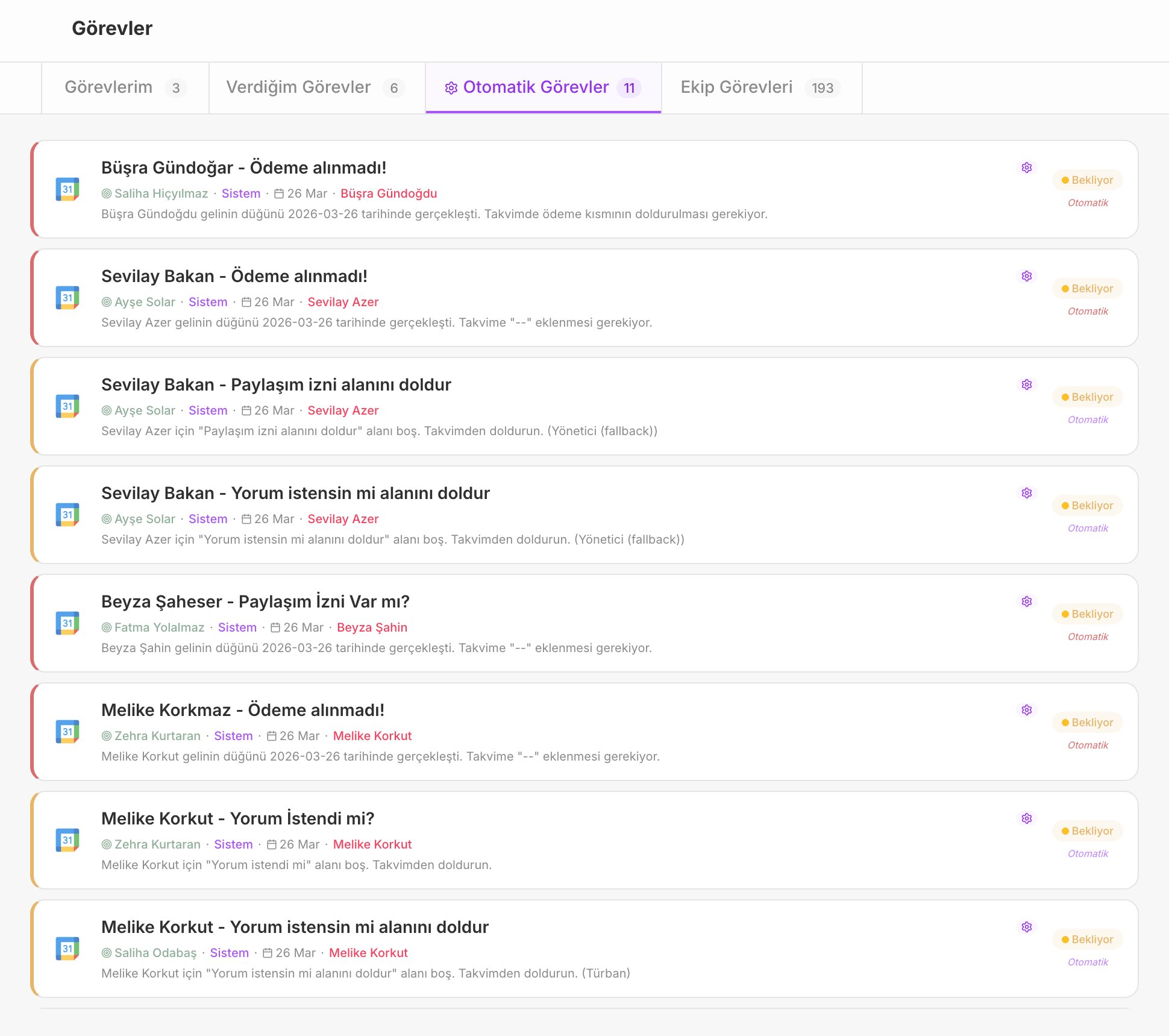Click gear icon on Beyza Şaheser task
1169x1036 pixels.
pos(1027,601)
